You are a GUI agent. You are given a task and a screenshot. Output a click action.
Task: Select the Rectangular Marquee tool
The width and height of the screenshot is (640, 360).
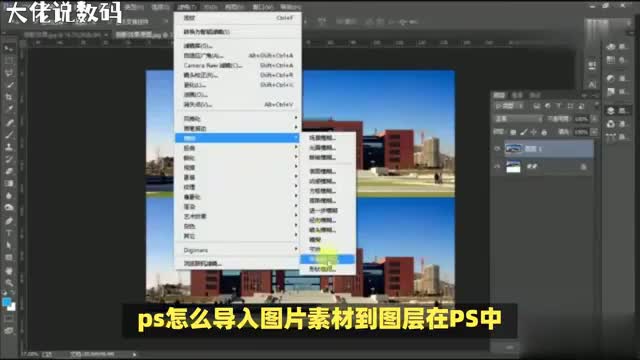coord(9,61)
